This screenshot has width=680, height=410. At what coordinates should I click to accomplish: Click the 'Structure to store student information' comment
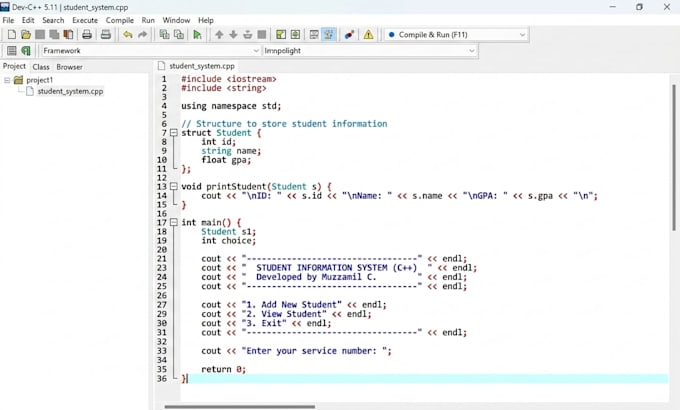click(284, 124)
